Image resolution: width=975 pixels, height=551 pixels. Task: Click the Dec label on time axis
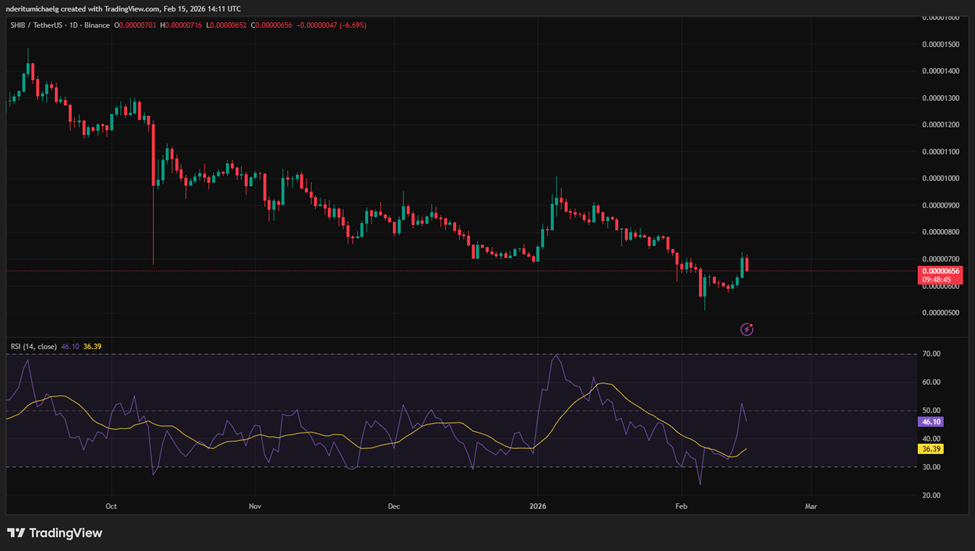click(x=393, y=506)
